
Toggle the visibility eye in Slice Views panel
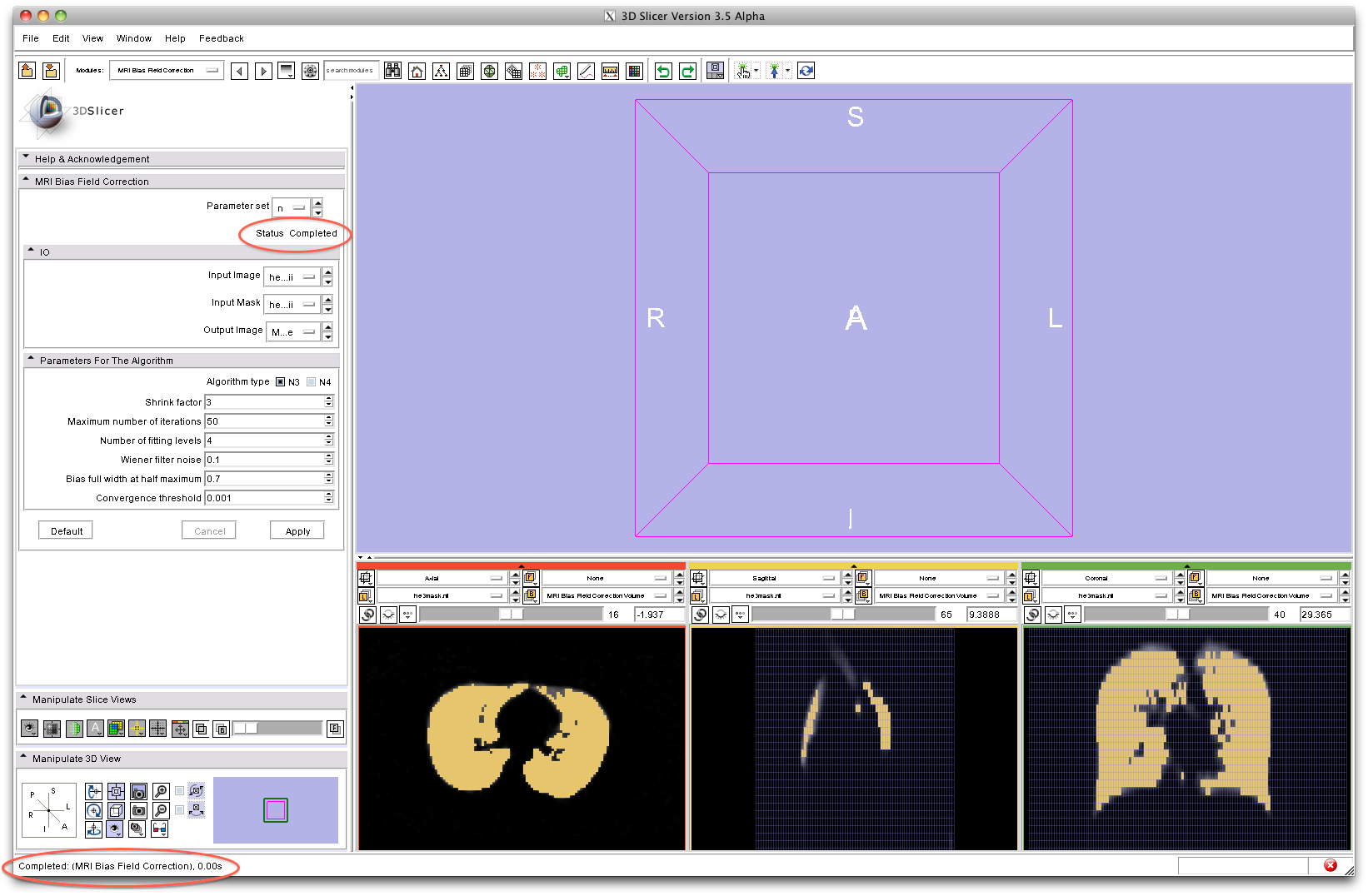point(29,729)
